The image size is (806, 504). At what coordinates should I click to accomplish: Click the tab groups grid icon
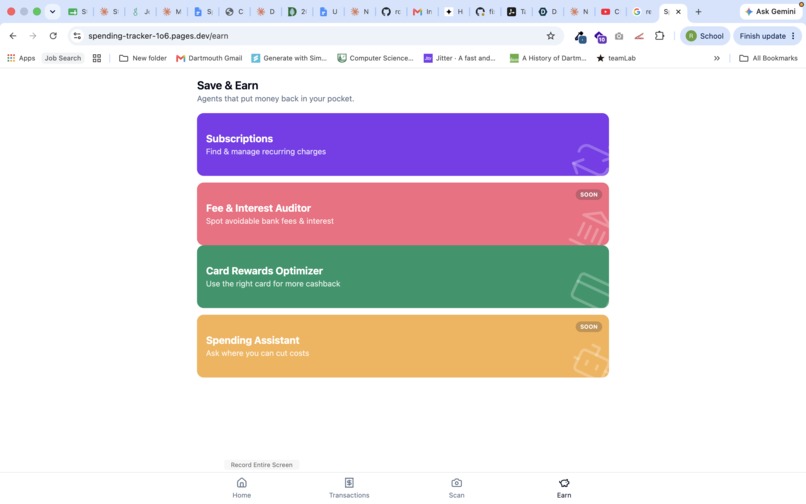click(x=97, y=58)
